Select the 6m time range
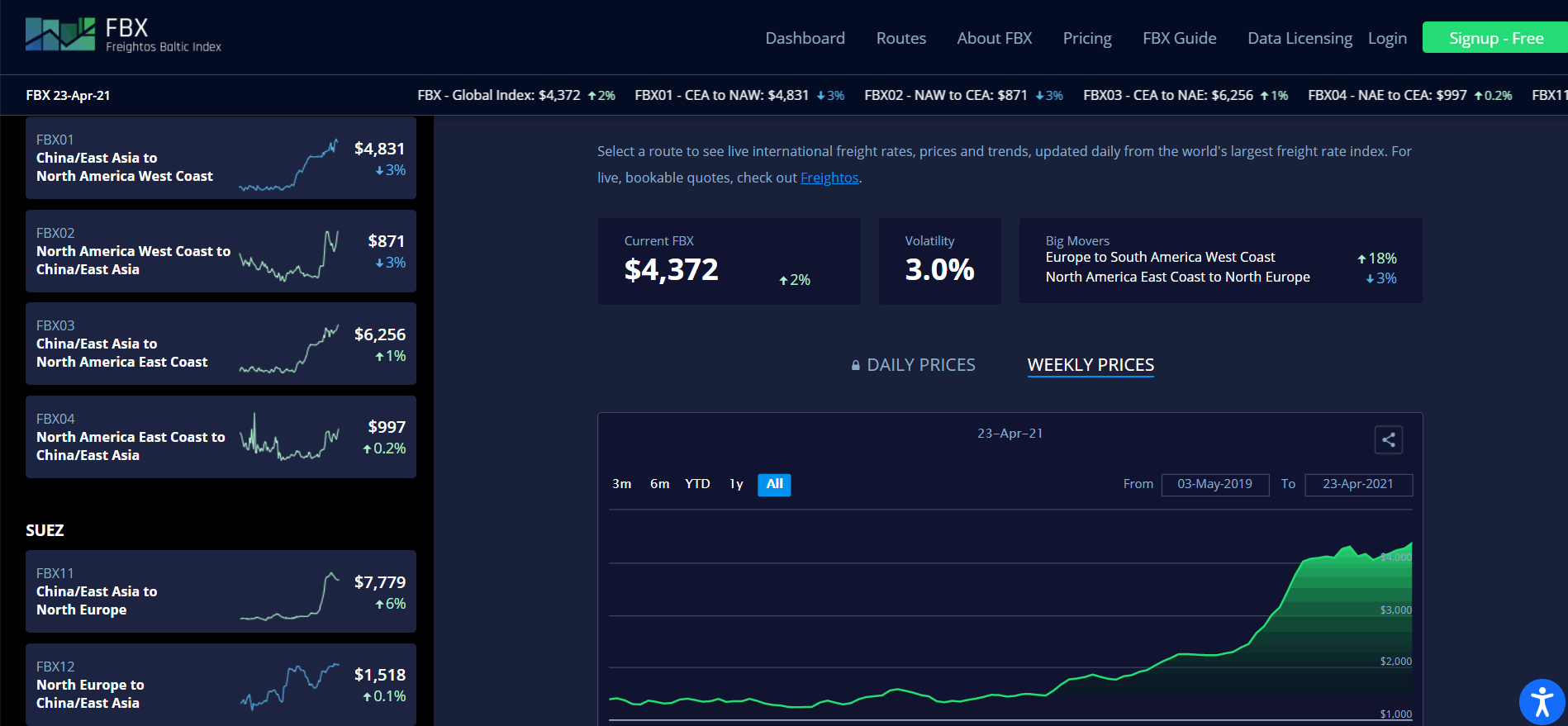This screenshot has width=1568, height=726. tap(659, 484)
